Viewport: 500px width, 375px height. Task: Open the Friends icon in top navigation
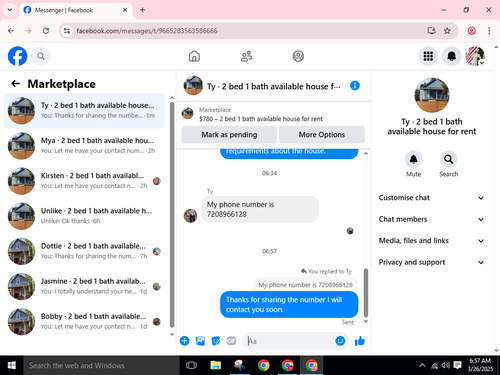[x=246, y=56]
